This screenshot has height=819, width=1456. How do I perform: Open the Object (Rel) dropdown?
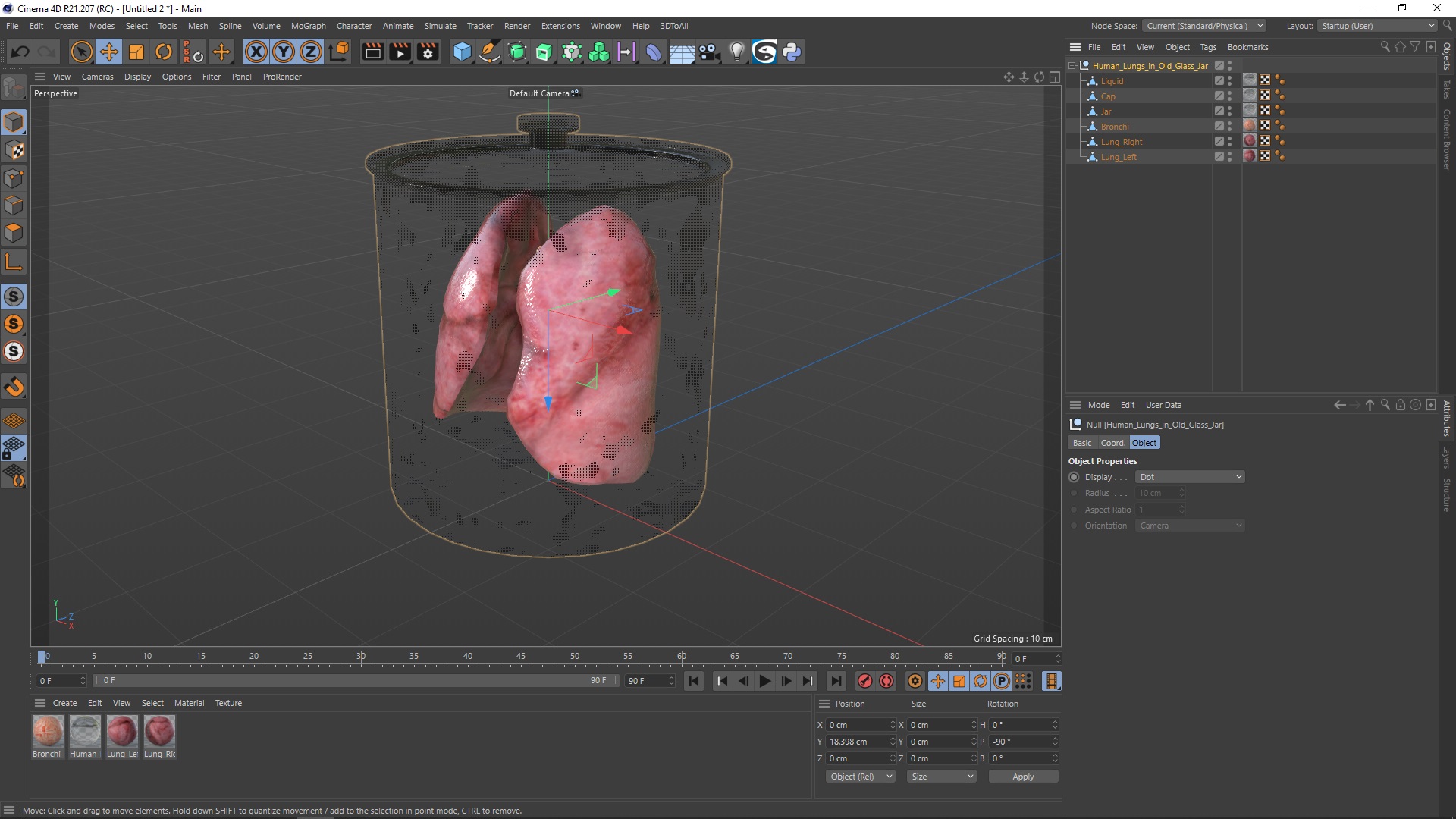861,777
